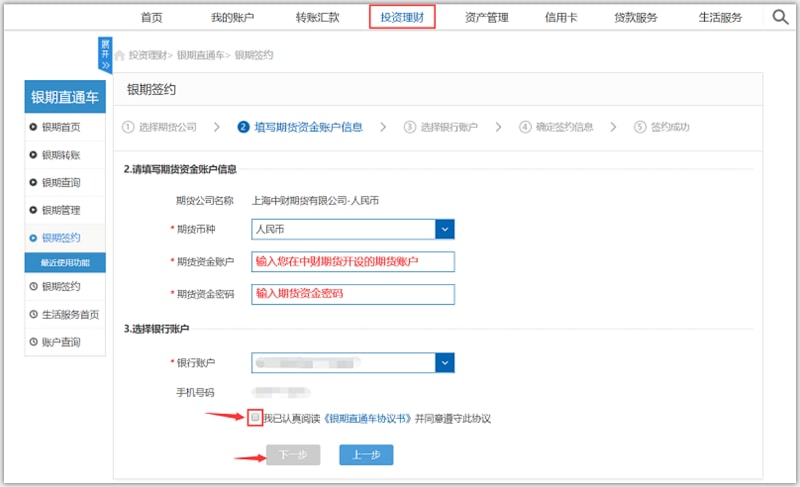Open 银期转账 from the sidebar
800x487 pixels.
pyautogui.click(x=61, y=155)
